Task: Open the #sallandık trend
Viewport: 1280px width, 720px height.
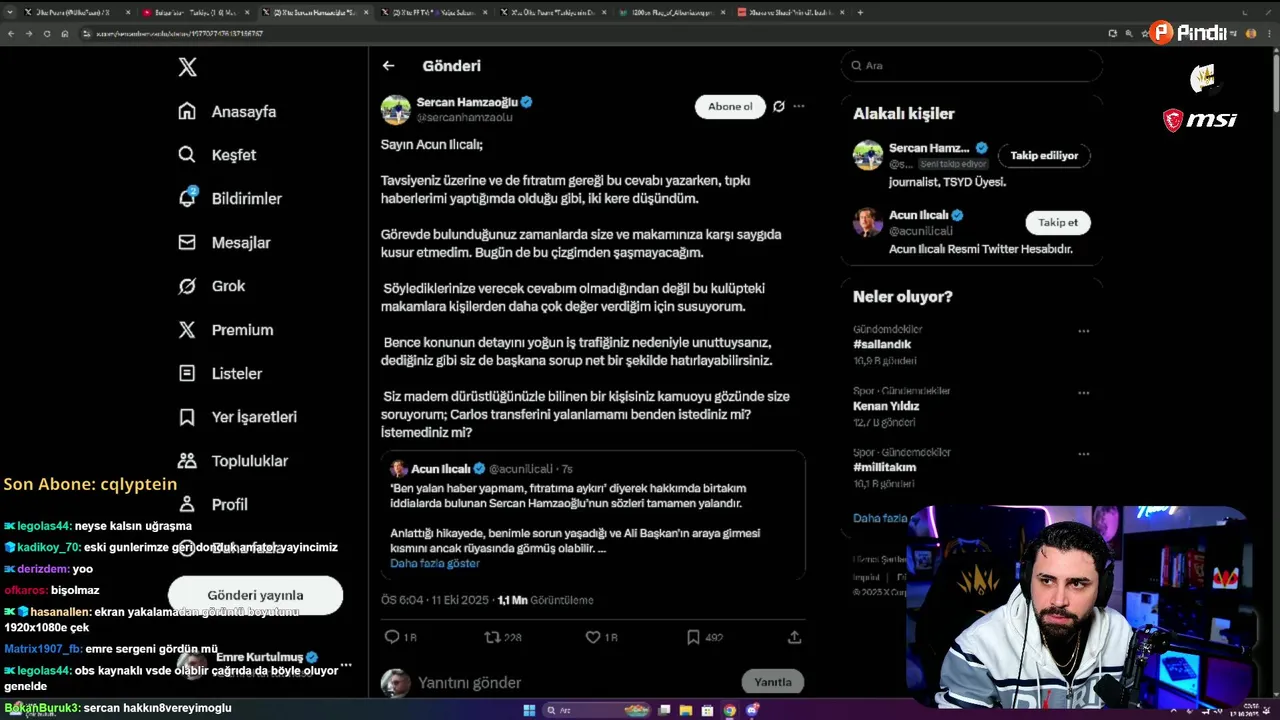Action: [x=882, y=344]
